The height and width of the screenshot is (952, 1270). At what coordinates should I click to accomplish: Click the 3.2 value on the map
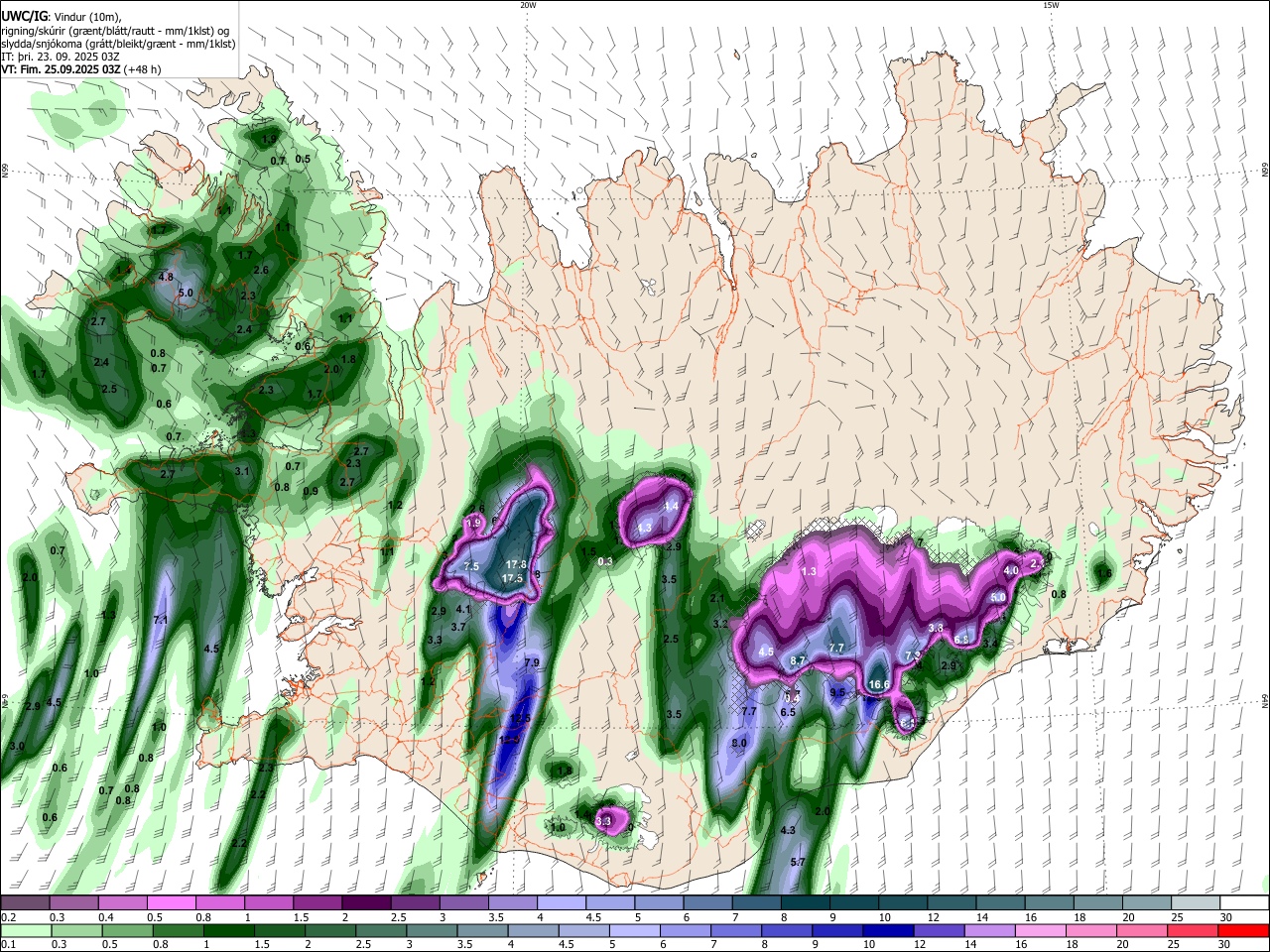pyautogui.click(x=721, y=624)
